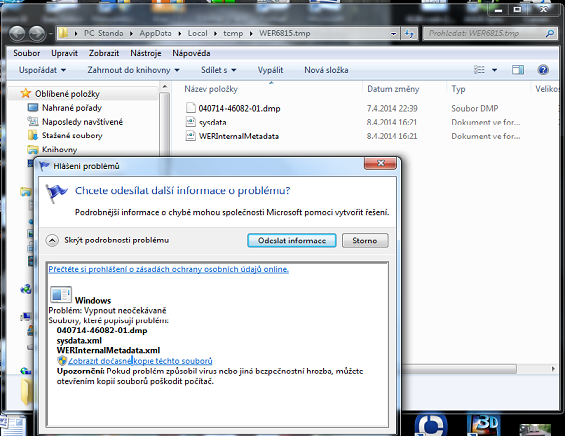Image resolution: width=565 pixels, height=436 pixels.
Task: Click Nová složka in toolbar
Action: point(326,70)
